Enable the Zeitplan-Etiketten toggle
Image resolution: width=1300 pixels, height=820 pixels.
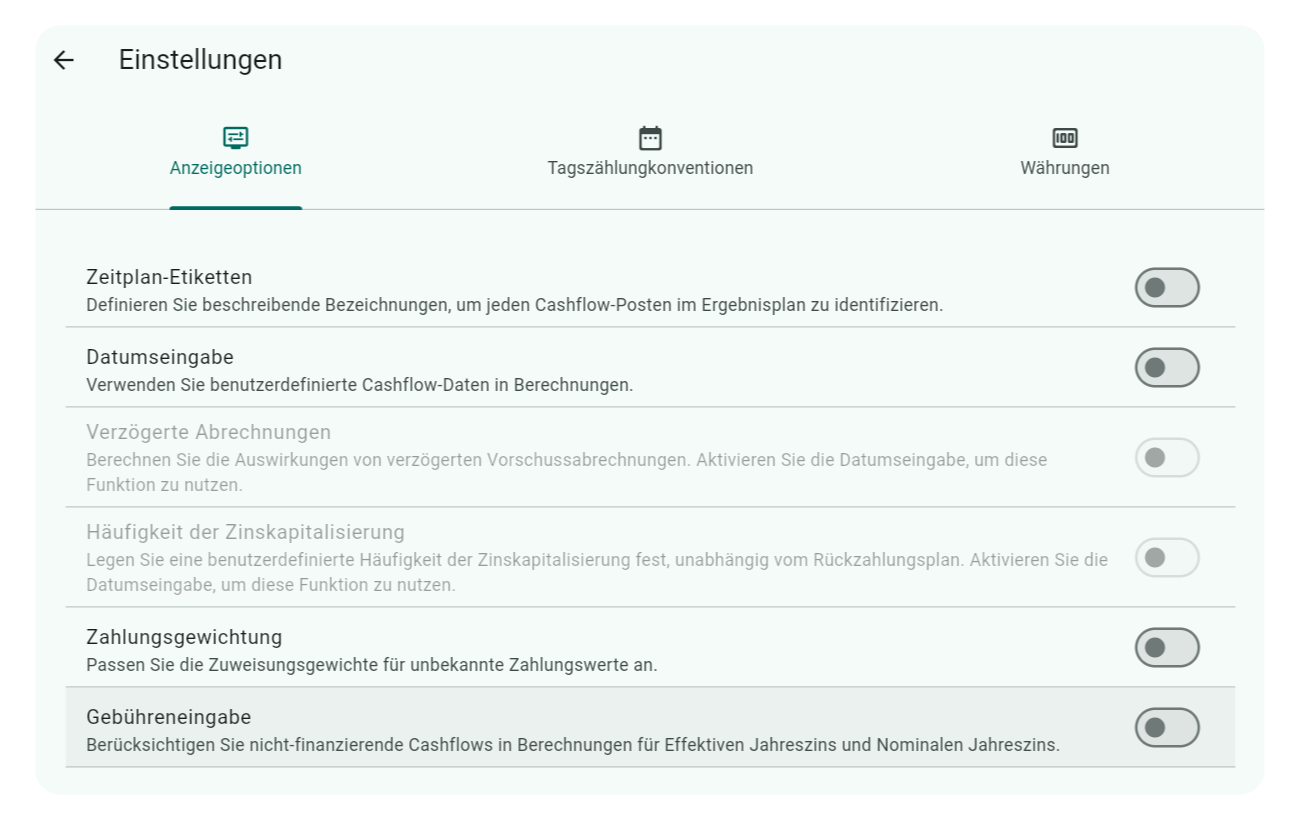1166,287
